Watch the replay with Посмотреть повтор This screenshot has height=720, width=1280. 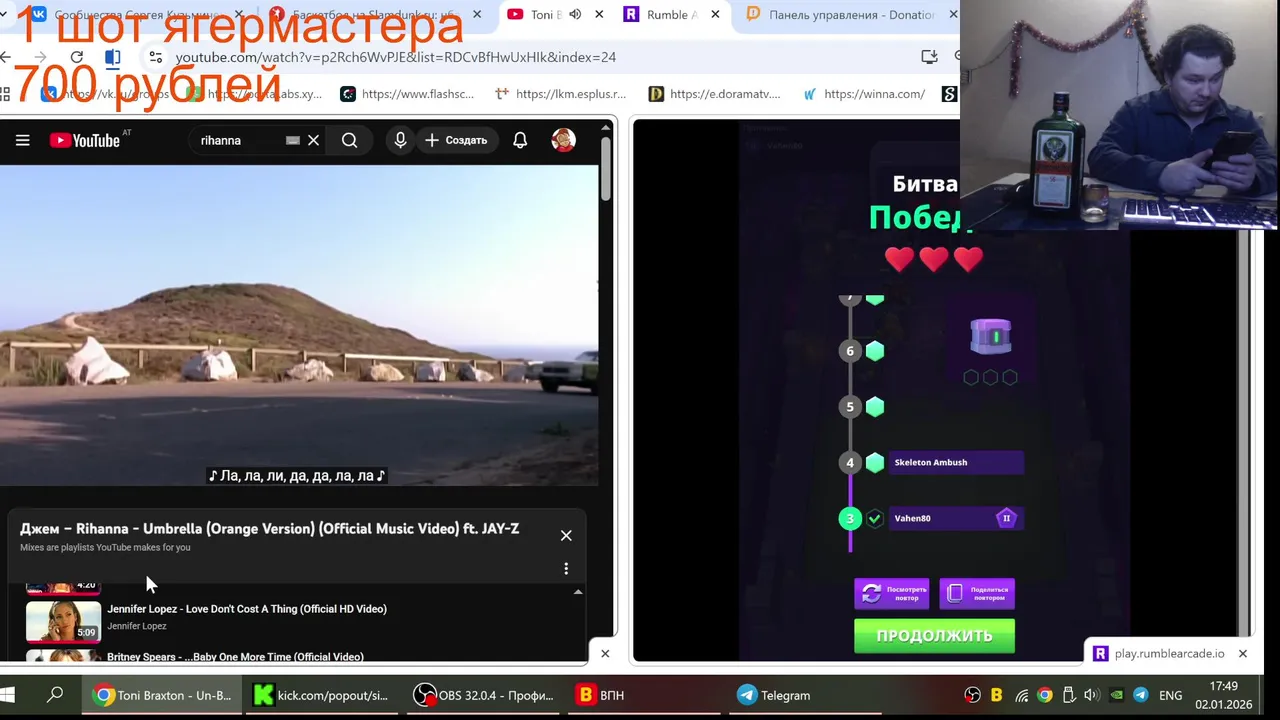(892, 593)
